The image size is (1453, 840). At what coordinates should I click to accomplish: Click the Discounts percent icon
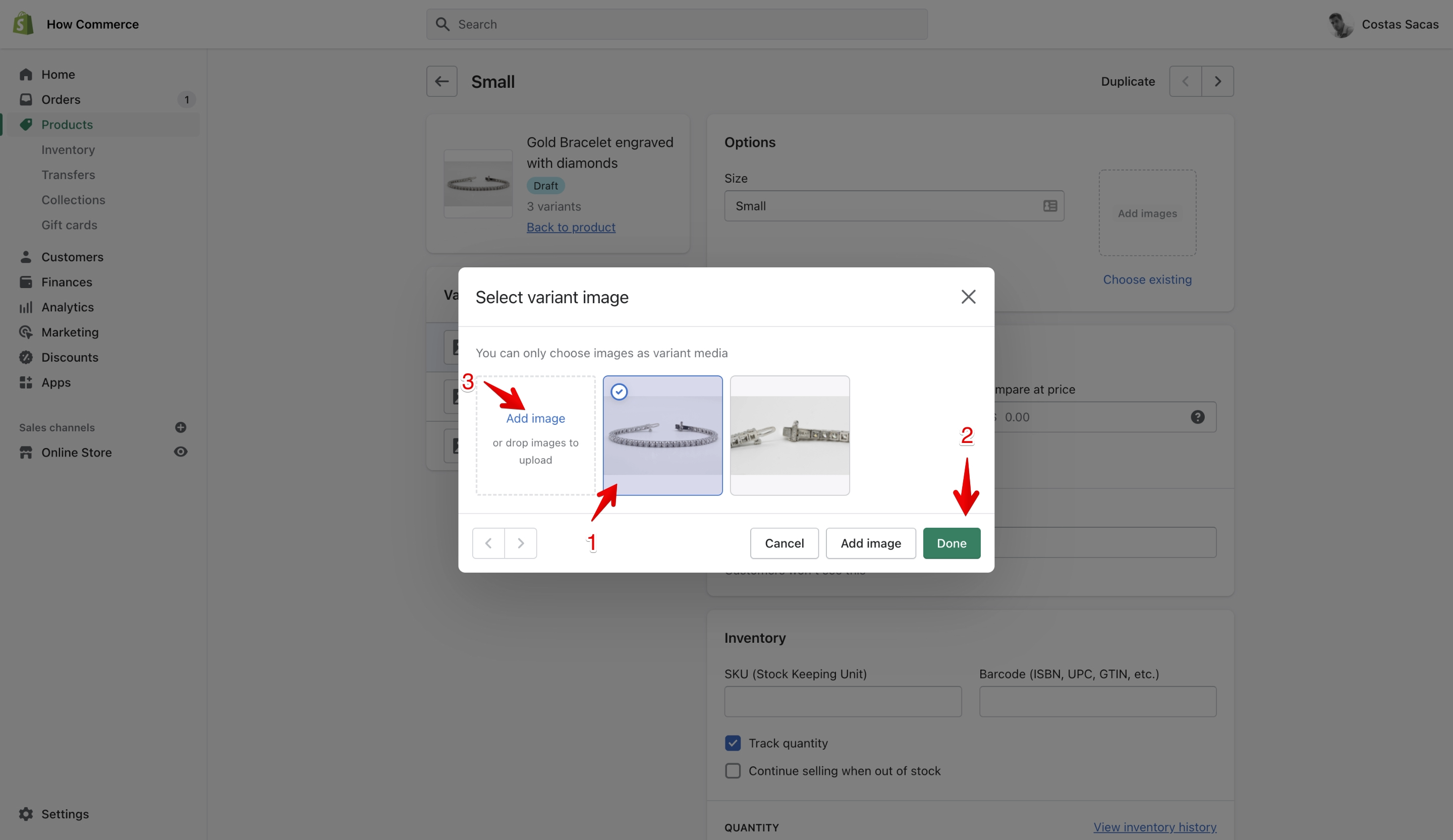coord(26,357)
